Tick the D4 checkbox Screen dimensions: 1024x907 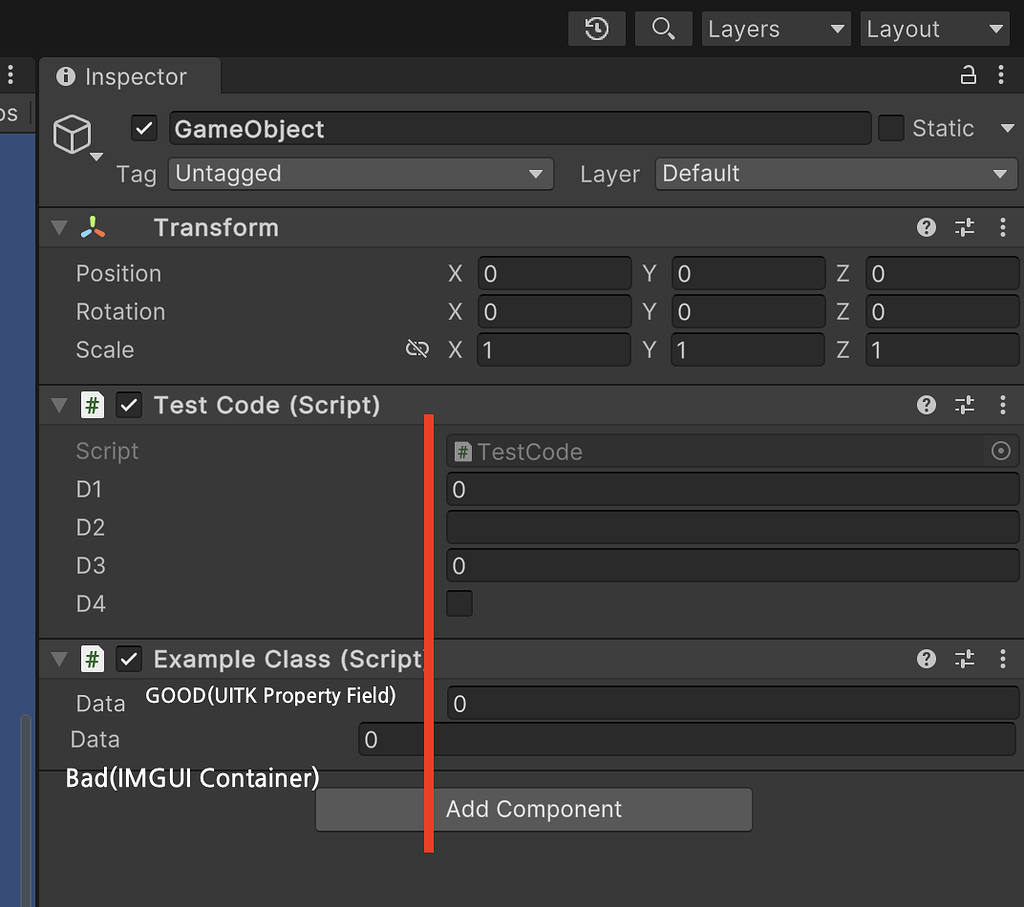pos(459,603)
